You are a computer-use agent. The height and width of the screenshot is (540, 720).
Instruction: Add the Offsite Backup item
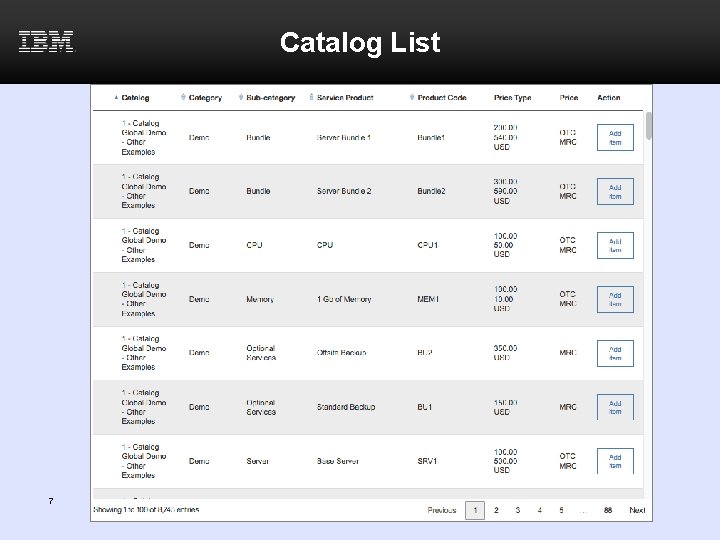click(615, 353)
